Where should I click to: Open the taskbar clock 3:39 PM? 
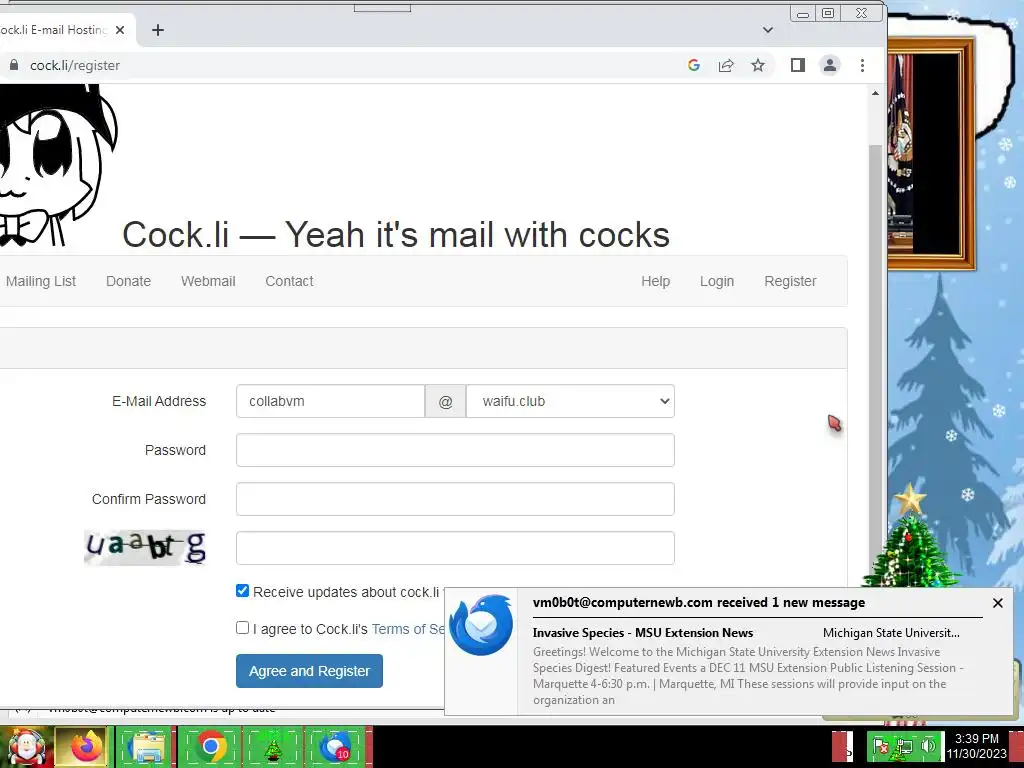click(x=976, y=746)
